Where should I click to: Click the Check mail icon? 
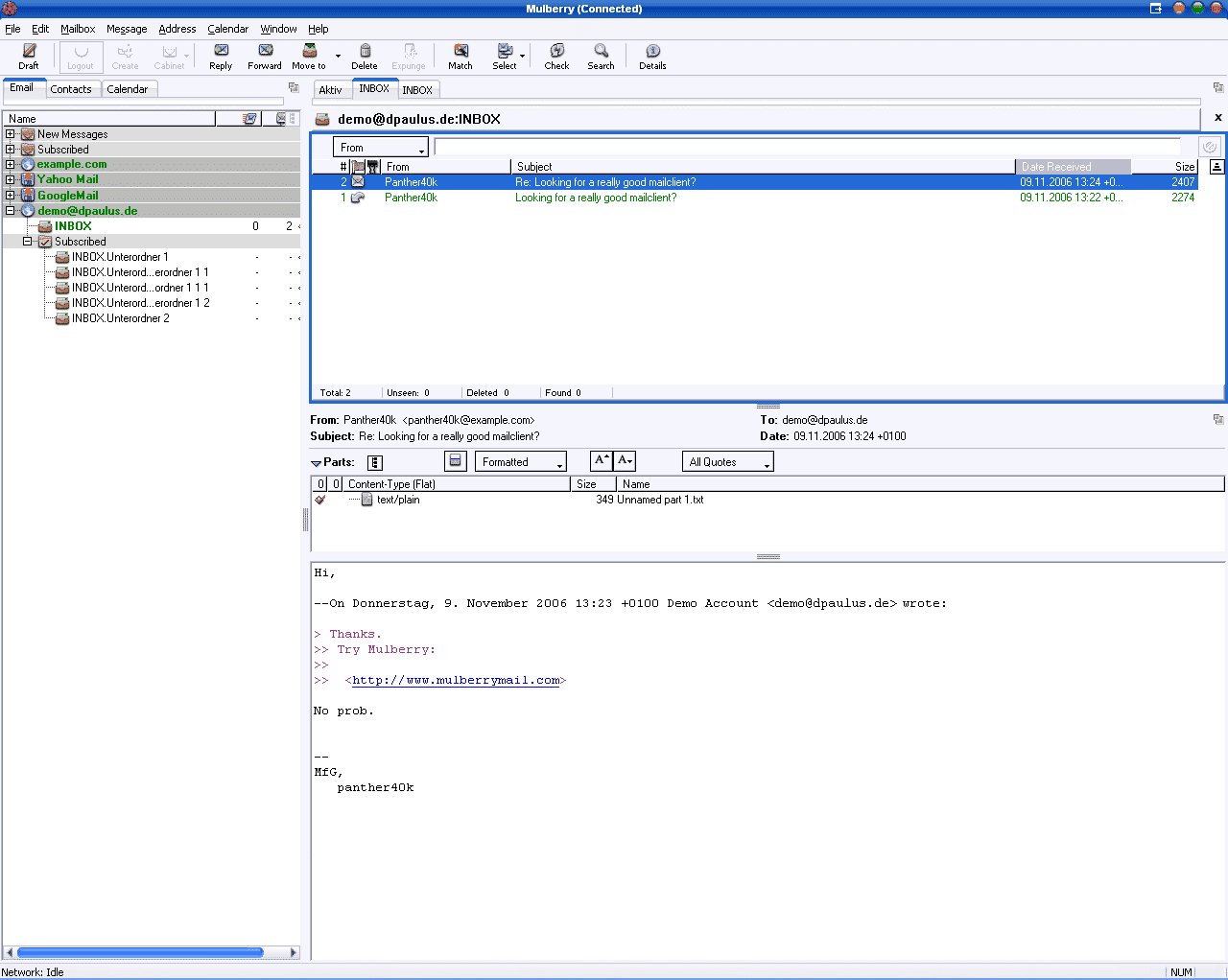pyautogui.click(x=556, y=51)
